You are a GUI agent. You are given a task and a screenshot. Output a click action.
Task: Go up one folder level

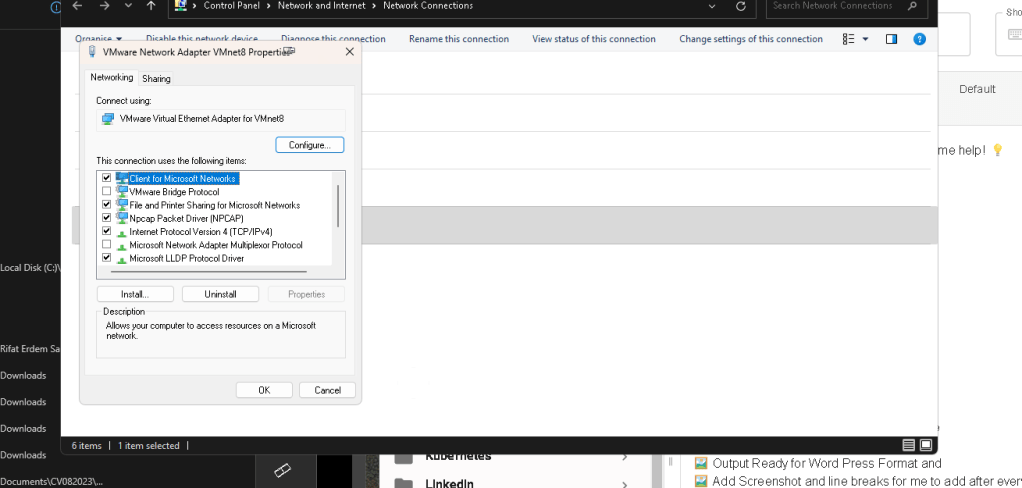pos(151,6)
